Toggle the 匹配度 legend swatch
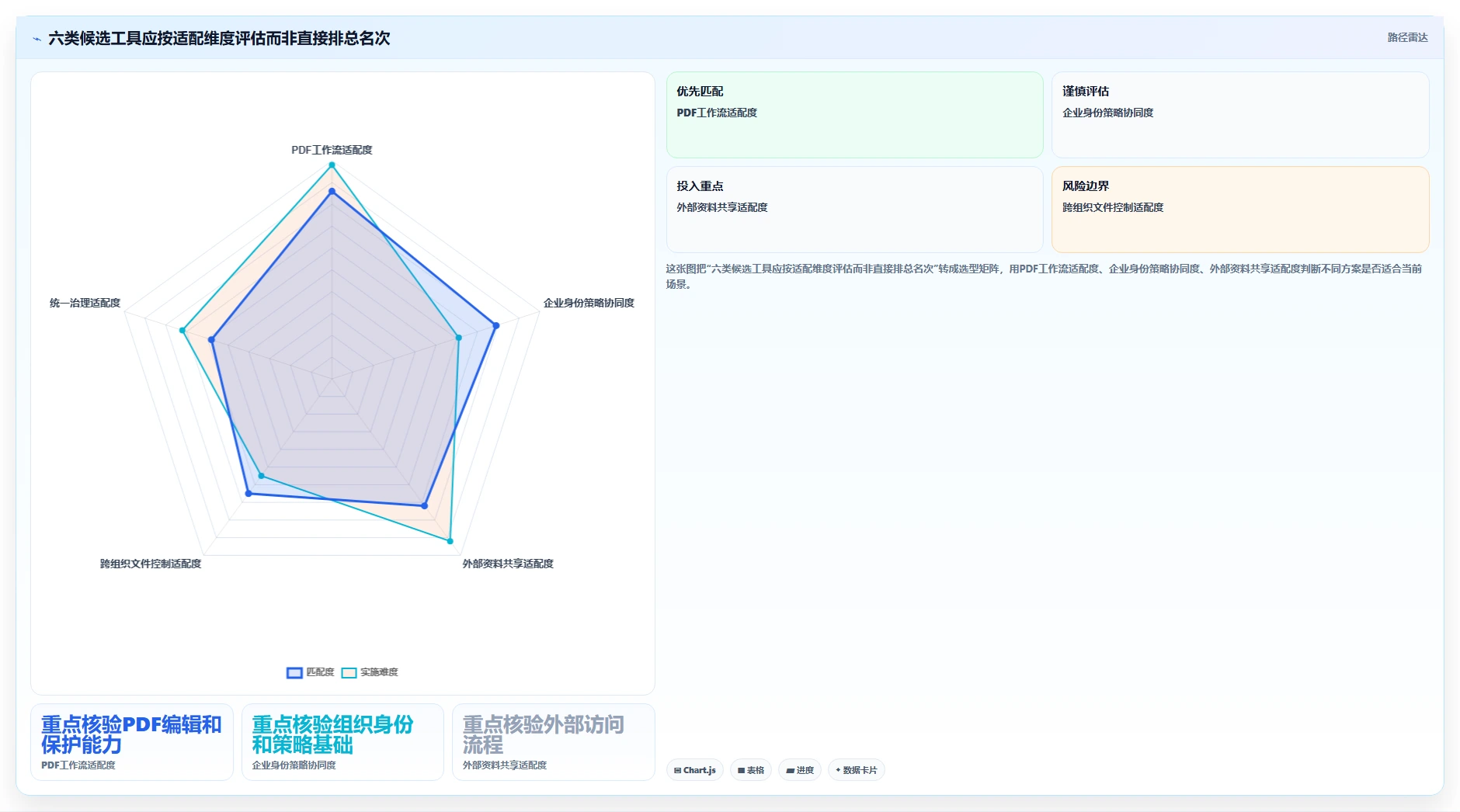This screenshot has width=1460, height=812. pyautogui.click(x=294, y=672)
